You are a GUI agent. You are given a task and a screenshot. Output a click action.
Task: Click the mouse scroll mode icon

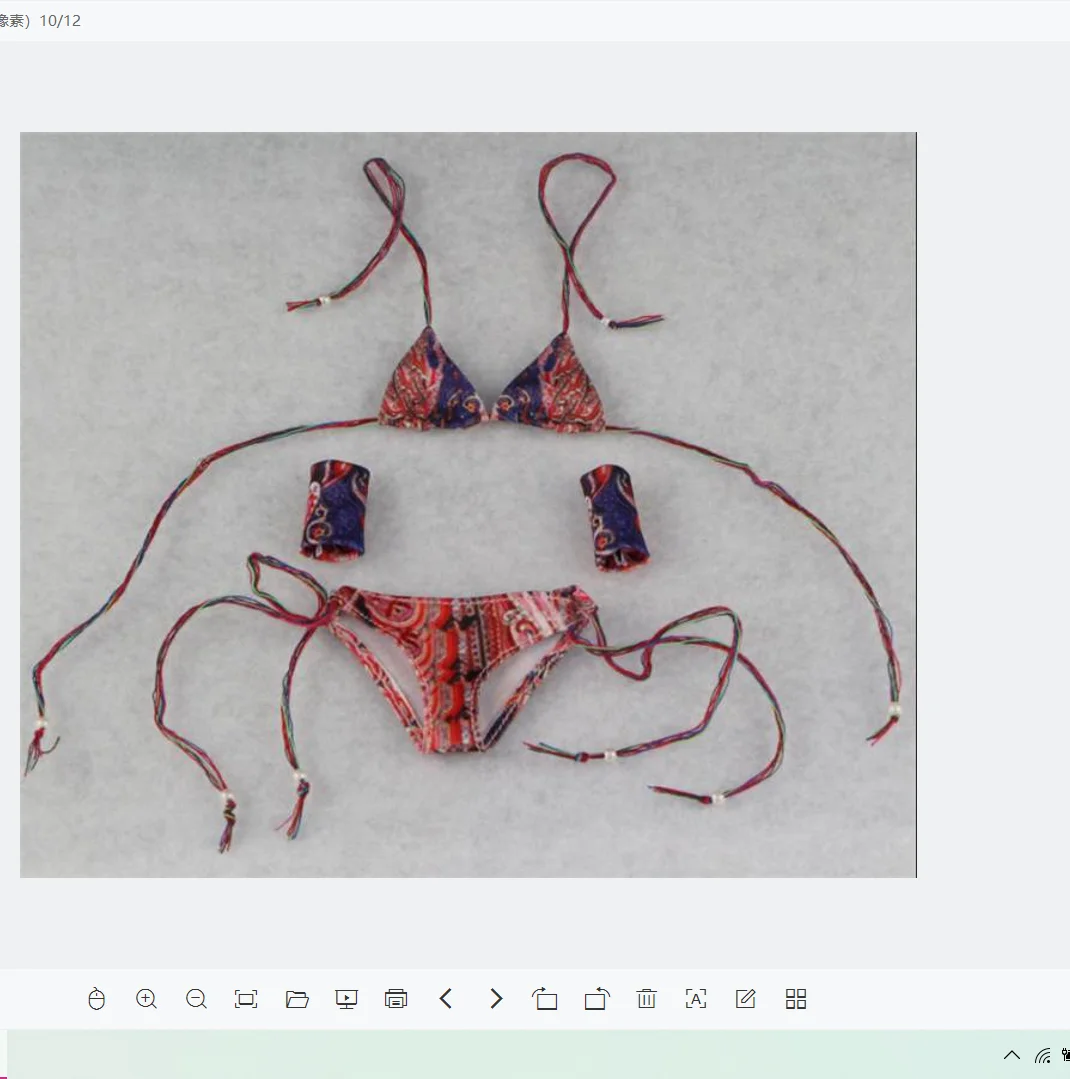click(x=97, y=999)
